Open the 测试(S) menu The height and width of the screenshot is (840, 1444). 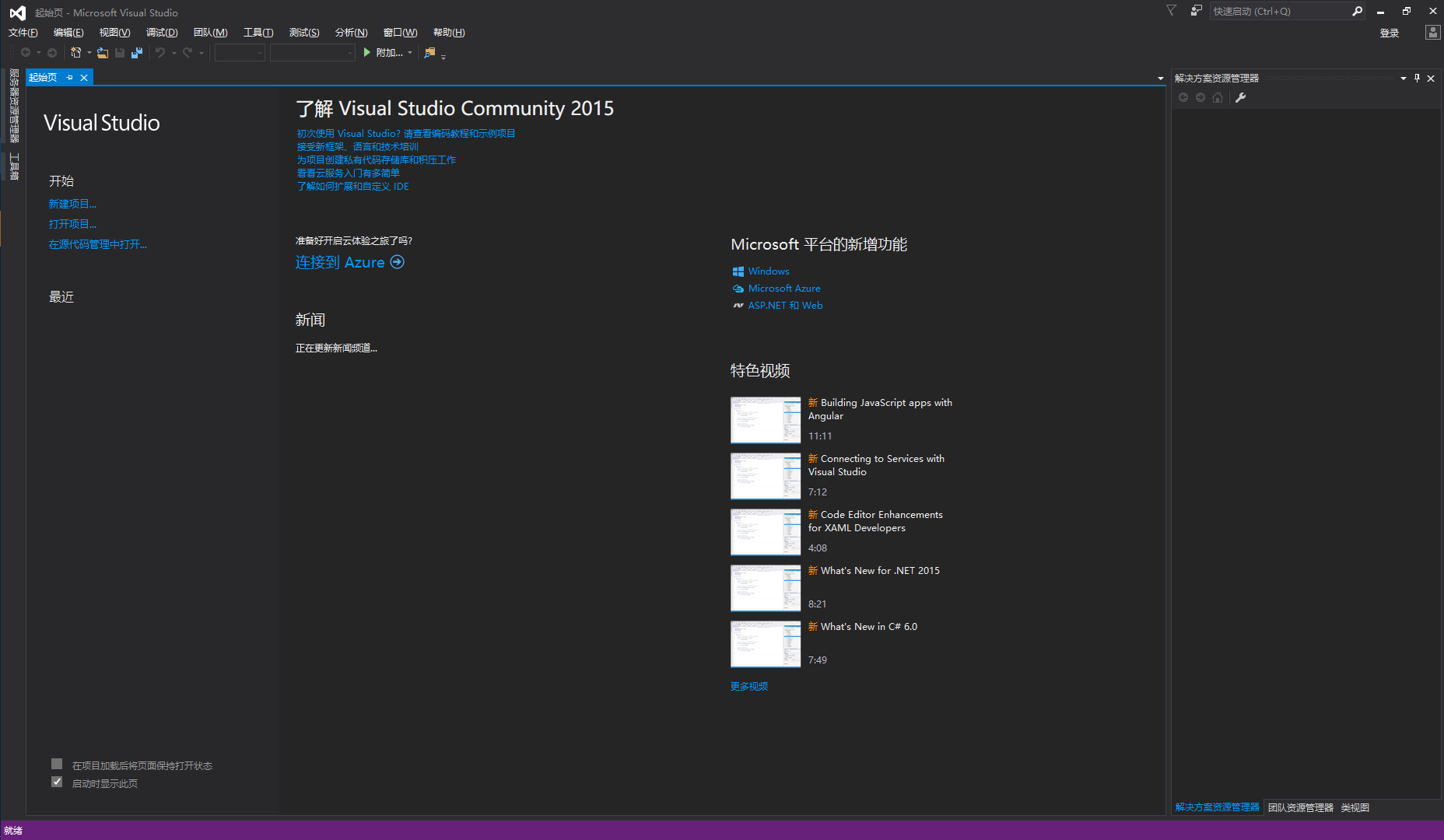pos(304,33)
